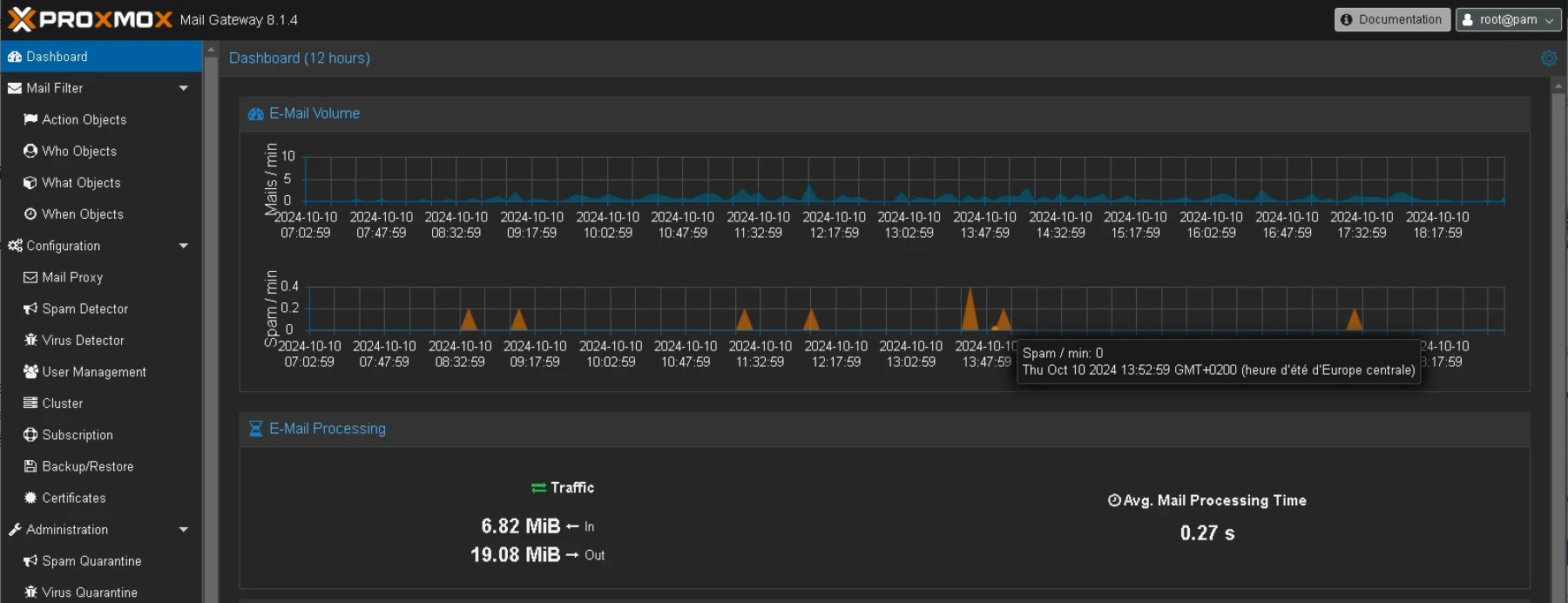Open the Subscription page
This screenshot has width=1568, height=603.
pos(77,434)
